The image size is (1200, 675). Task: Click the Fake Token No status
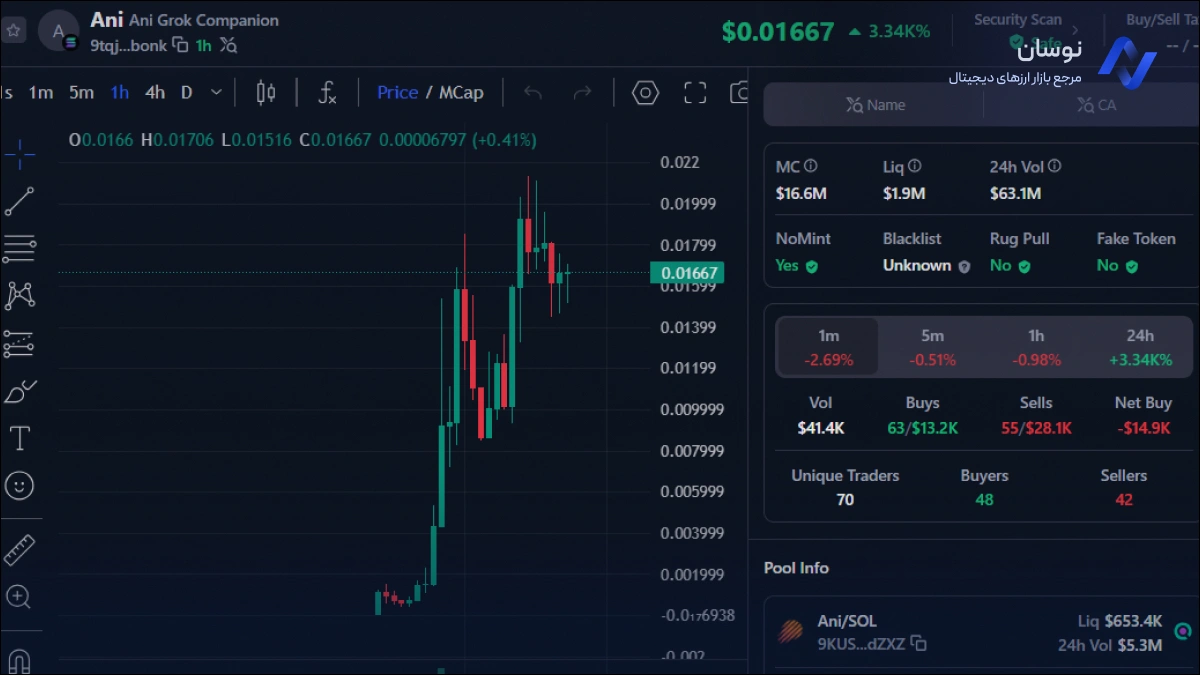[1117, 266]
